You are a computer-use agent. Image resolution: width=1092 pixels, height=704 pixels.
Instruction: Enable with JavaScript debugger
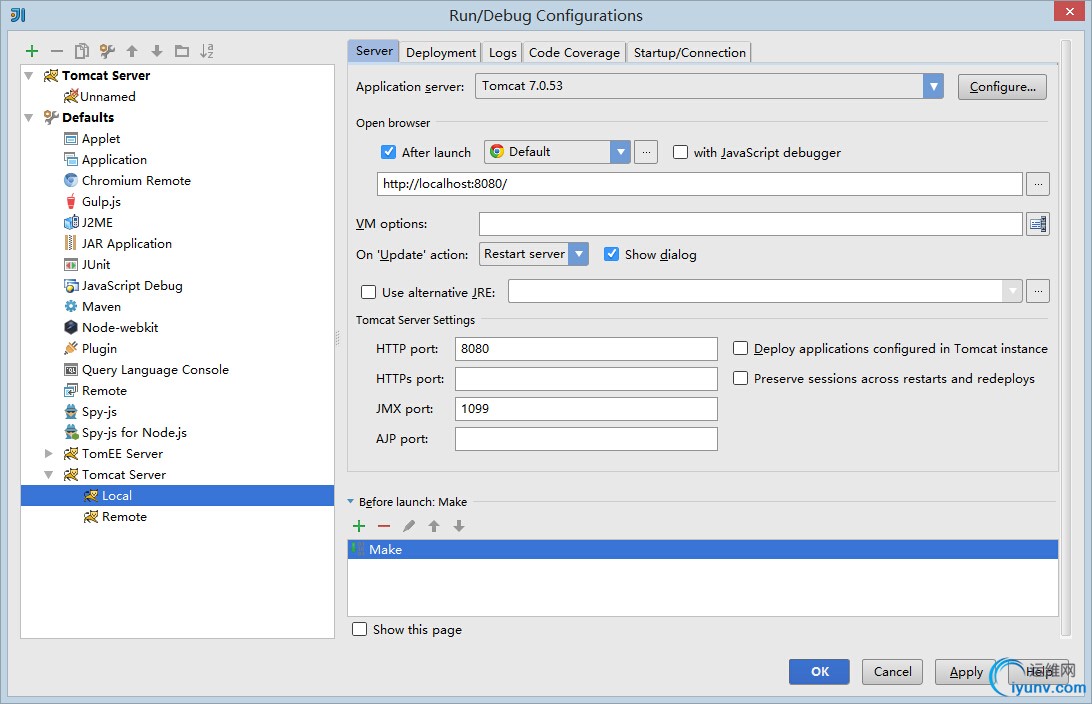(x=680, y=152)
